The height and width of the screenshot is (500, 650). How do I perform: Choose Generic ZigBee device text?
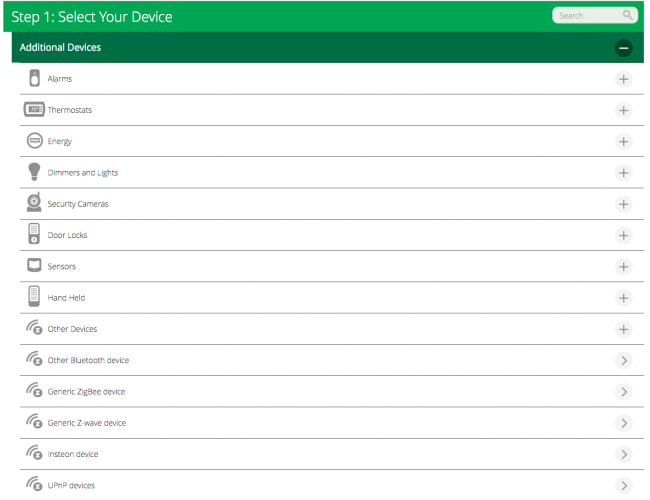86,392
